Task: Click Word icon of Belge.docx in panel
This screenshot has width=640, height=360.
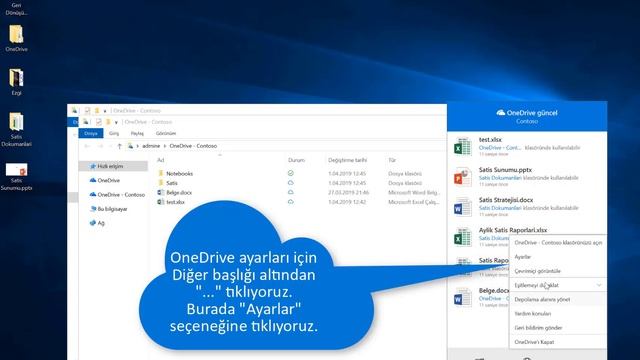Action: coord(463,298)
